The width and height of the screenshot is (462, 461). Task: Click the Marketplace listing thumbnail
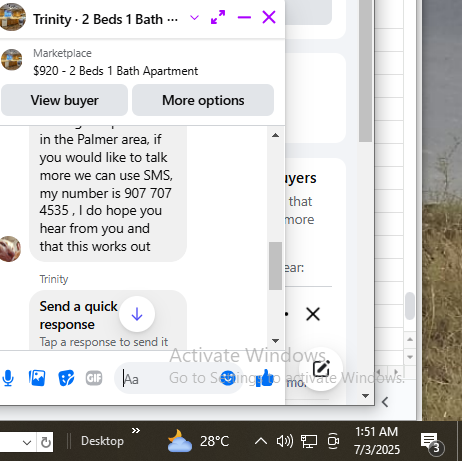click(12, 60)
